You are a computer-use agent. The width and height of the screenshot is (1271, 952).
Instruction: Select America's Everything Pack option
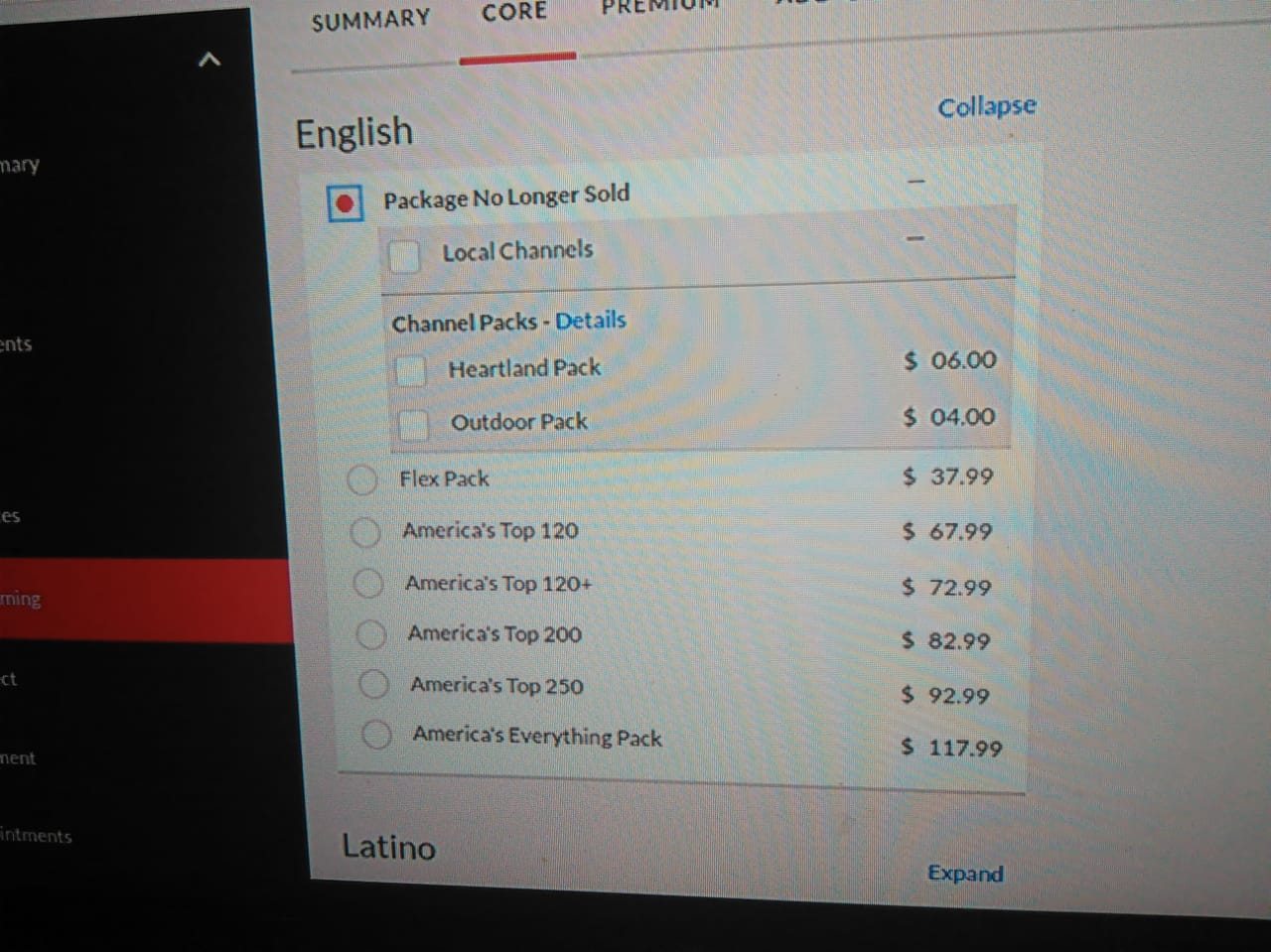(376, 735)
